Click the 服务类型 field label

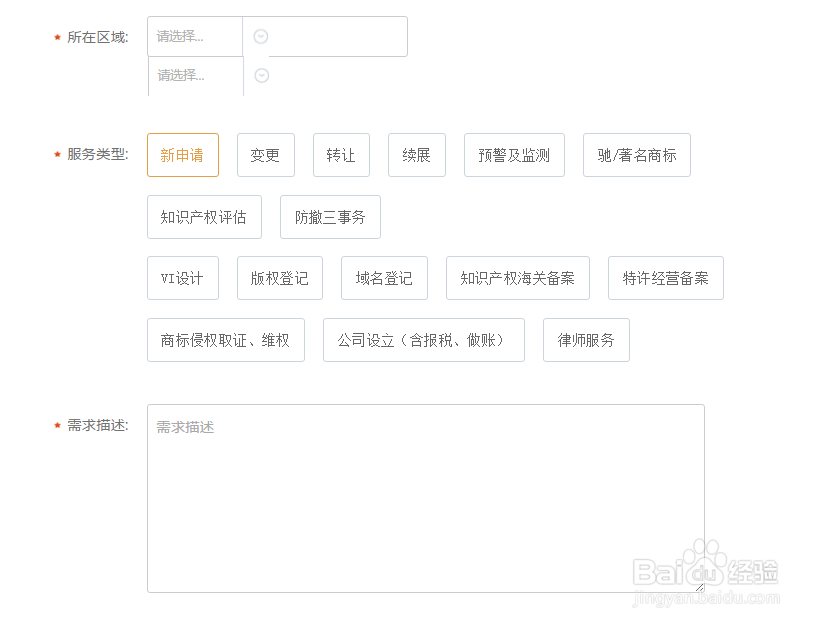[x=97, y=154]
